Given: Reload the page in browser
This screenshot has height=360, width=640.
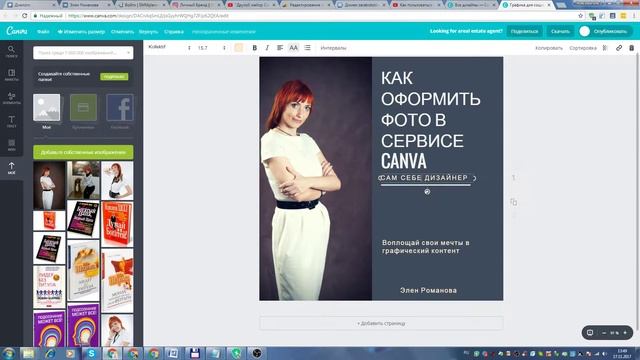Looking at the screenshot, I should [24, 16].
